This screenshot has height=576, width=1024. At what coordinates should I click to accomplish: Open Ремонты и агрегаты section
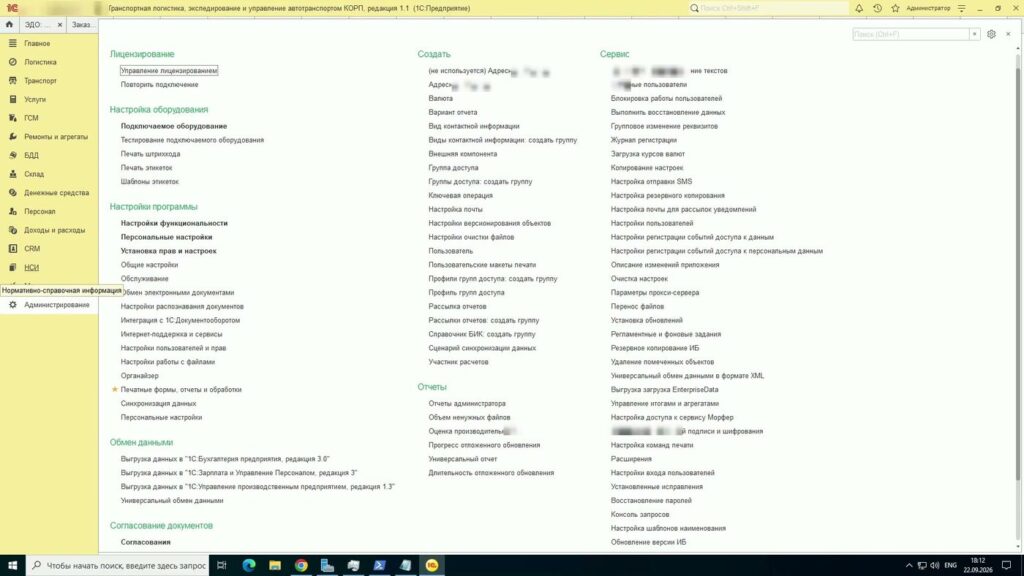[x=56, y=136]
